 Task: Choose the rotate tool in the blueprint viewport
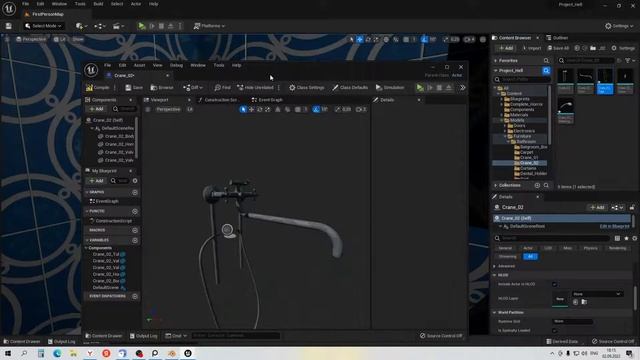click(x=260, y=109)
